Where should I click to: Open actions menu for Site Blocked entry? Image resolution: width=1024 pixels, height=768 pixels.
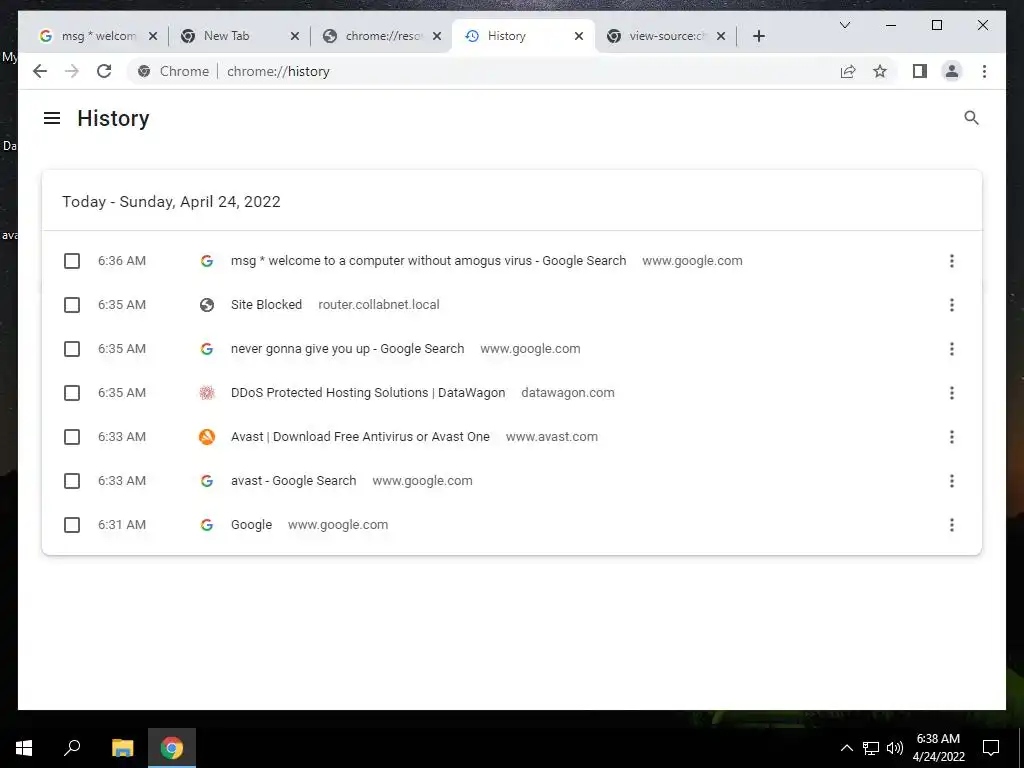coord(952,305)
